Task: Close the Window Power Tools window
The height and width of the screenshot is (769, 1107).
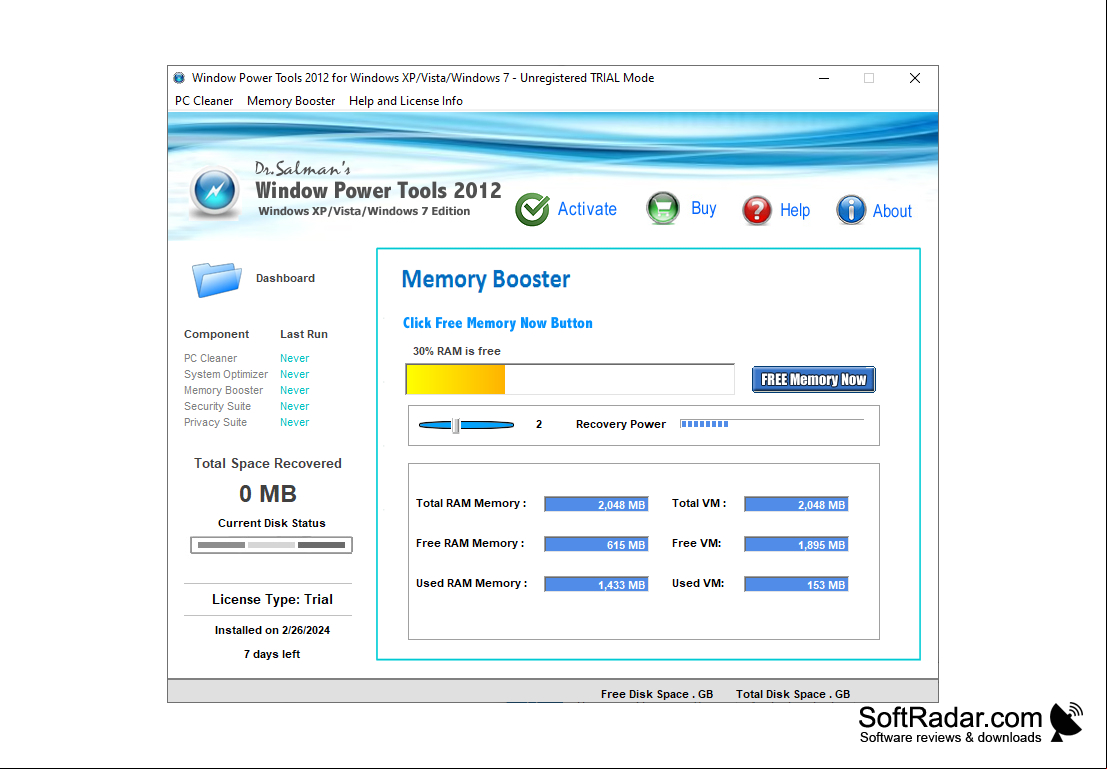Action: [915, 78]
